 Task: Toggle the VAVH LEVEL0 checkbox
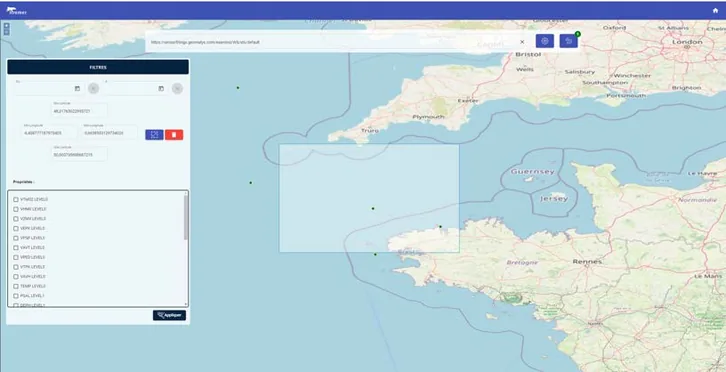click(16, 277)
